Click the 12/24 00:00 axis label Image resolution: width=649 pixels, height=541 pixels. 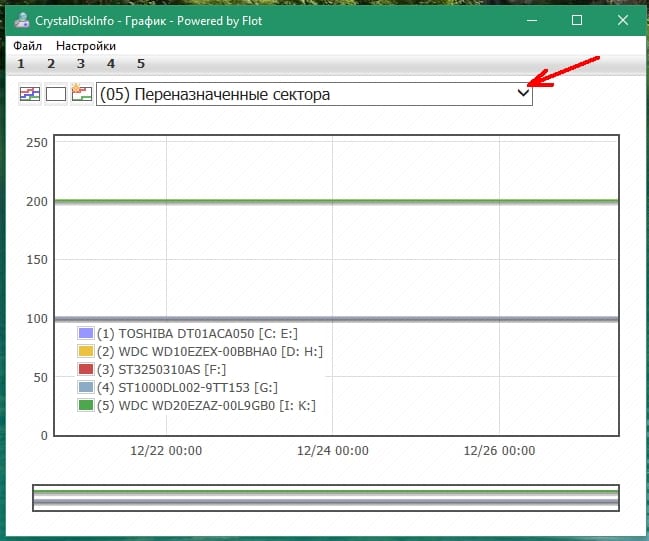[x=333, y=450]
